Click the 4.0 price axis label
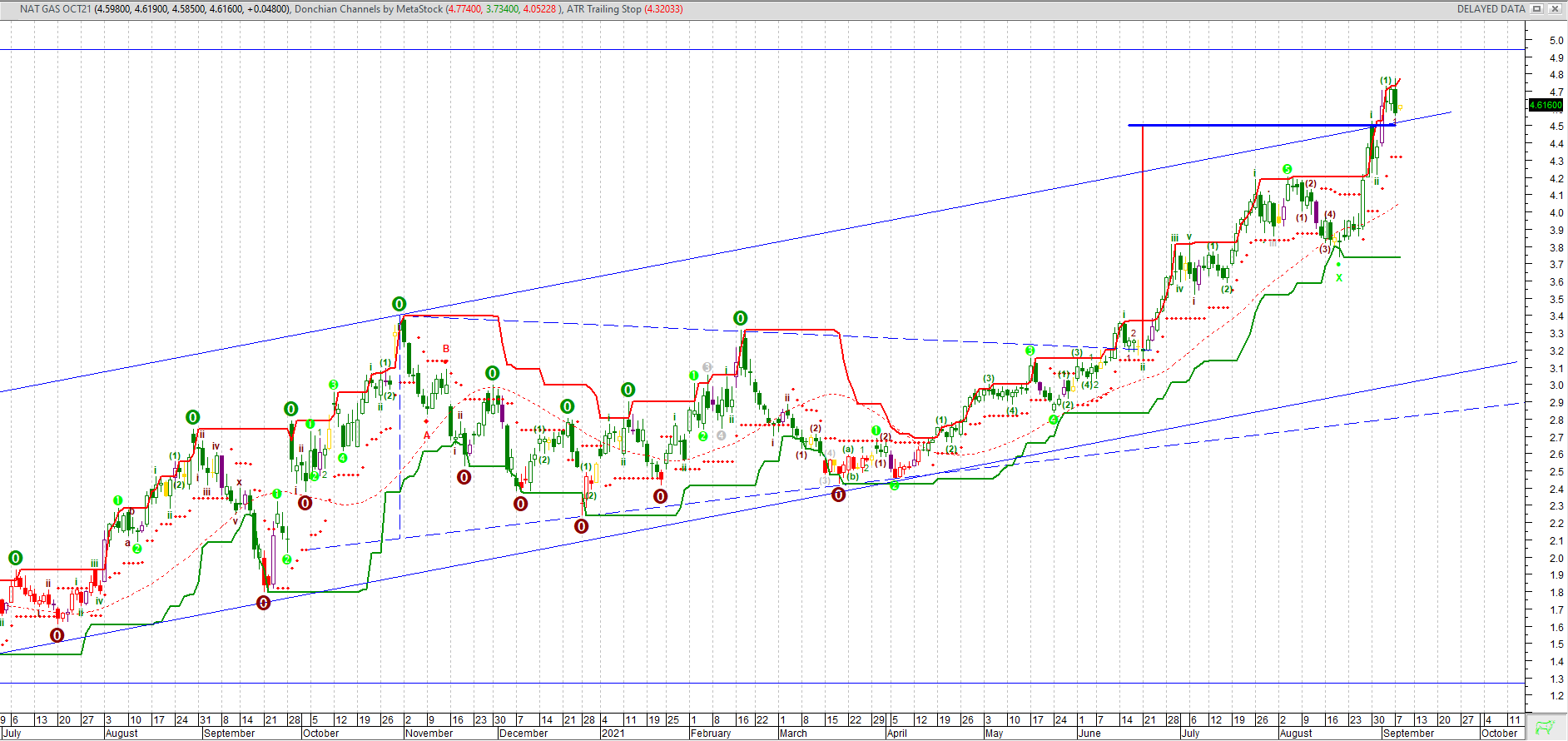 coord(1556,212)
